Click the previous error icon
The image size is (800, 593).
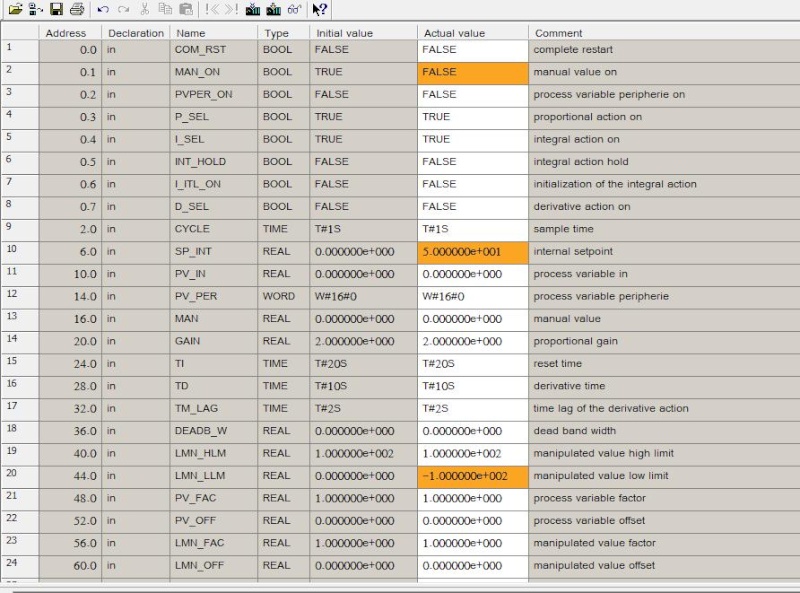(212, 9)
